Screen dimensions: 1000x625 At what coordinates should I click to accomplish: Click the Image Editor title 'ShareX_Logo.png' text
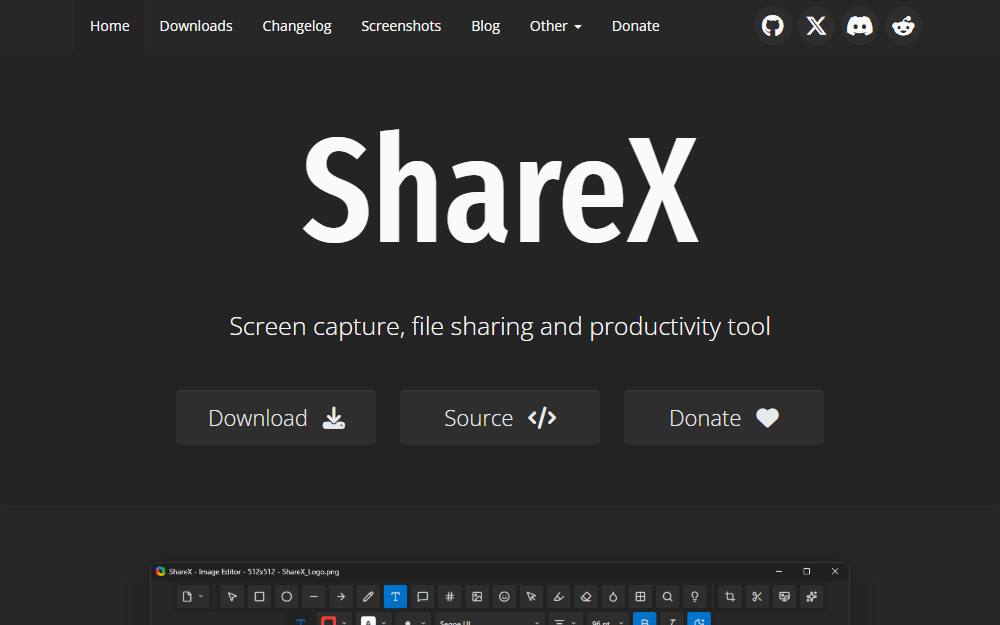(x=311, y=572)
